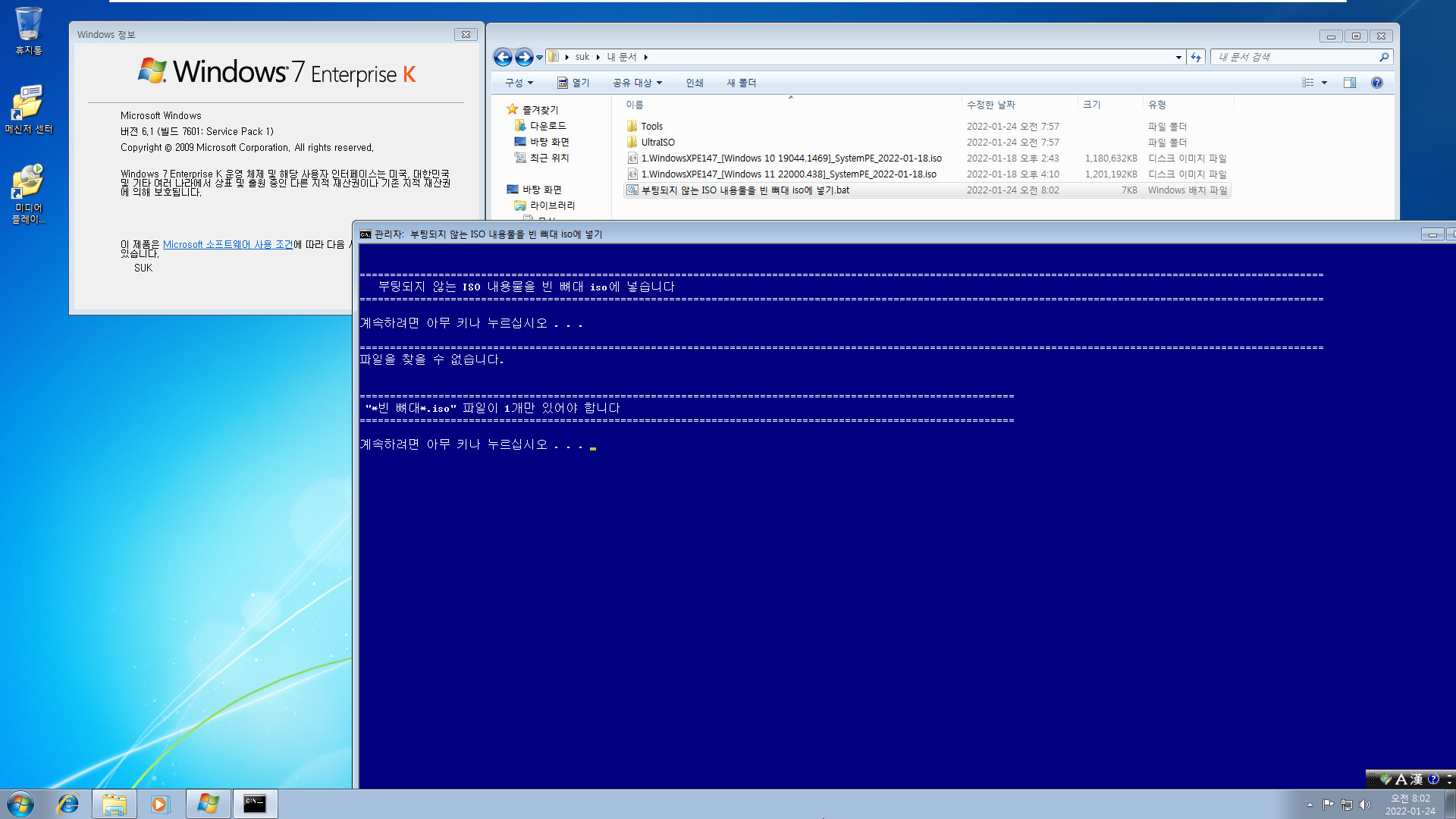Click the folder icon at address bar start
The width and height of the screenshot is (1456, 819).
pos(554,57)
